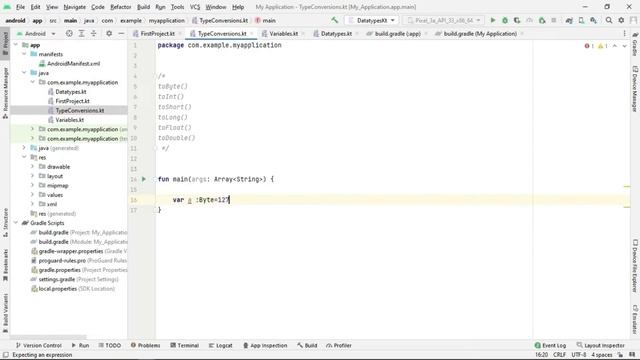Hide the project panel with minus icon
640x360 pixels.
121,33
